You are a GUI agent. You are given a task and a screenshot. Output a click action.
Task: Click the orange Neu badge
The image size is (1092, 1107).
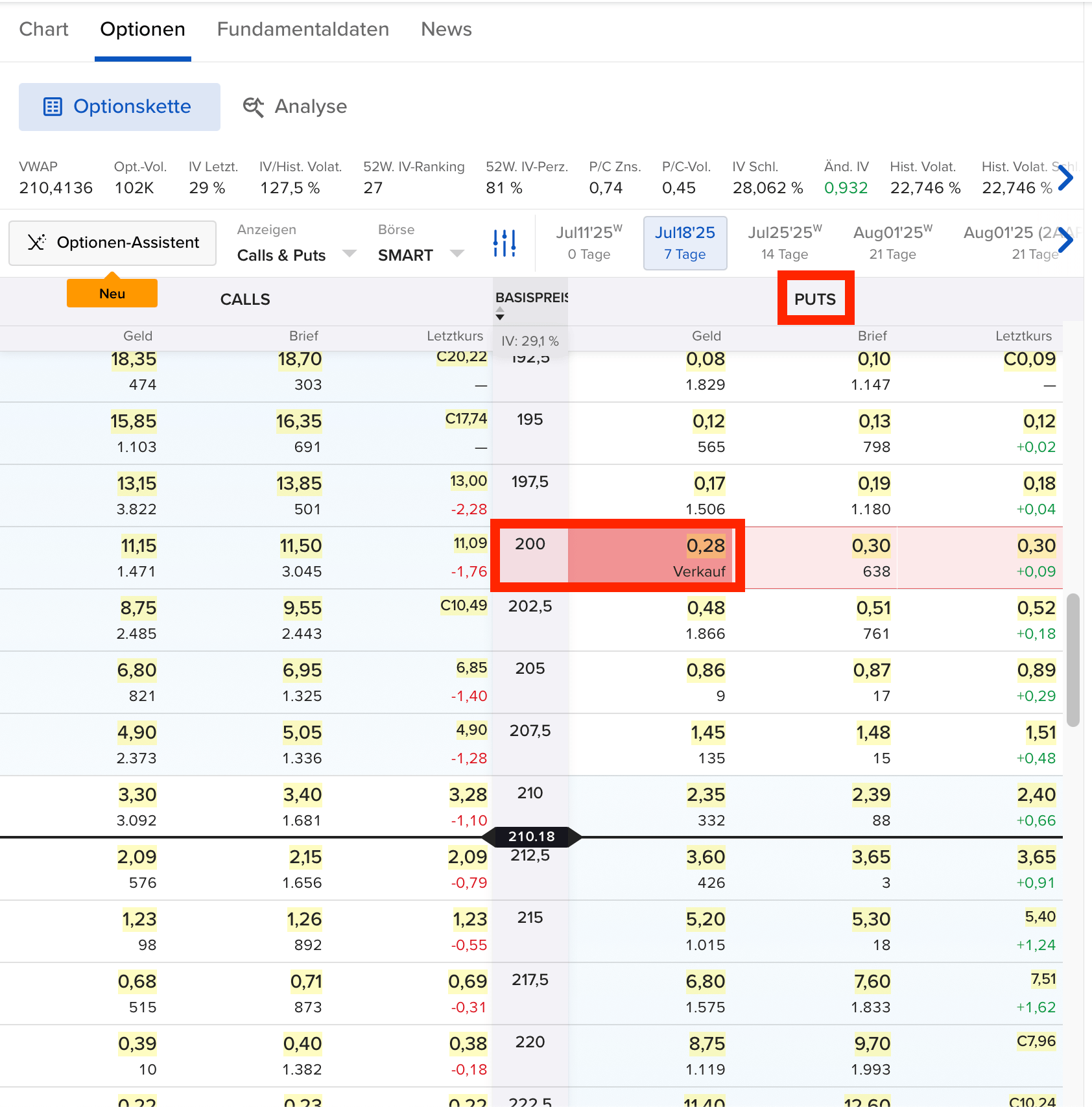click(x=112, y=293)
